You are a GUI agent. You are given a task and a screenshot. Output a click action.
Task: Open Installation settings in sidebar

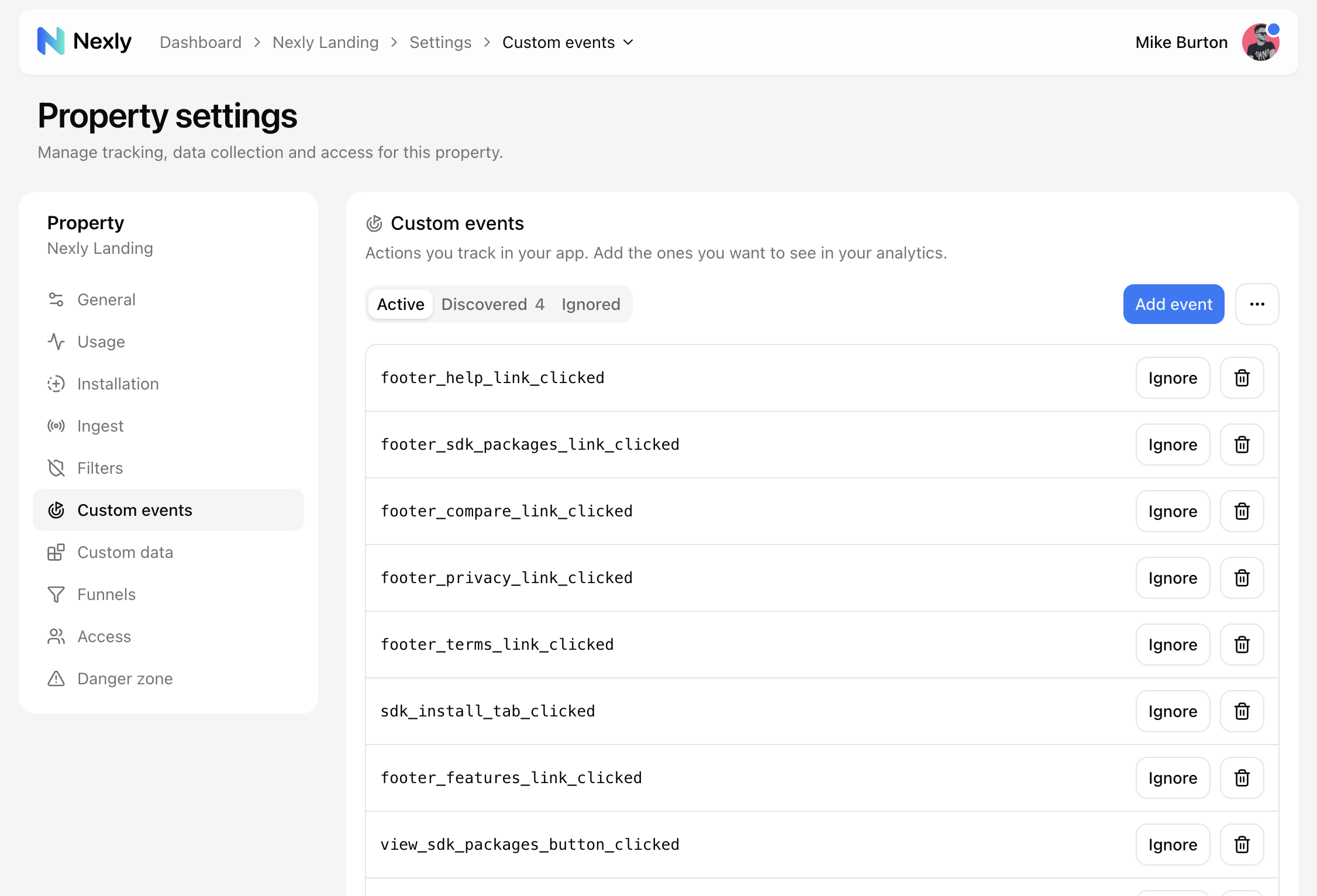[x=168, y=384]
